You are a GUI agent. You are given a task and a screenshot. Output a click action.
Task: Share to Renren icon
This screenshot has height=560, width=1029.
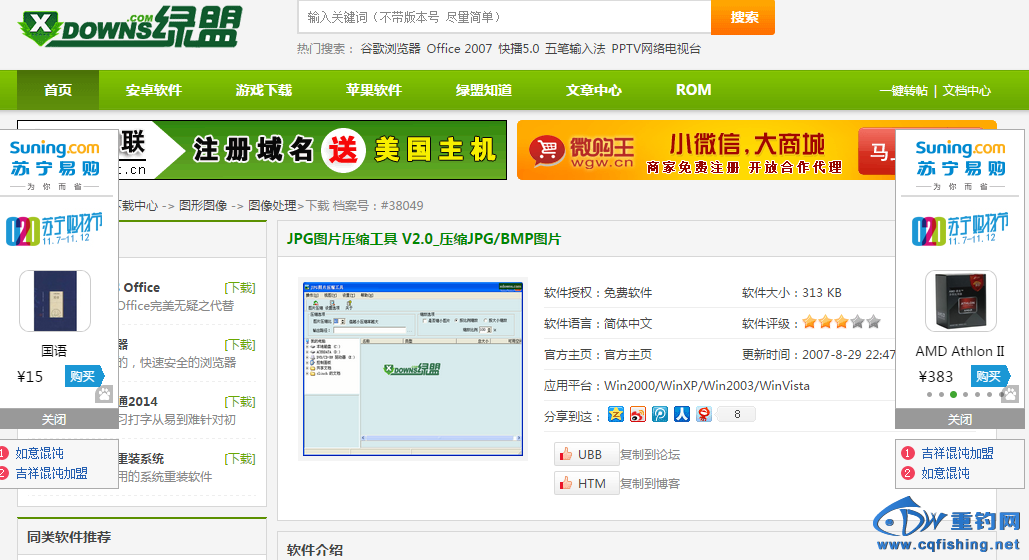click(682, 414)
